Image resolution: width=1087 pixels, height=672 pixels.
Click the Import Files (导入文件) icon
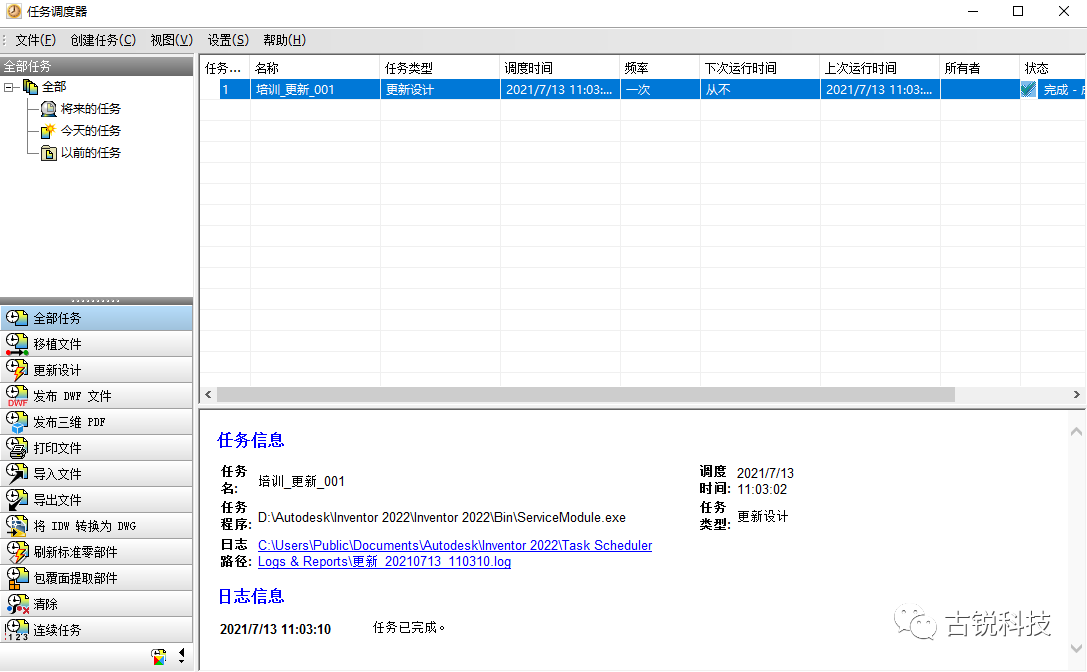[17, 474]
